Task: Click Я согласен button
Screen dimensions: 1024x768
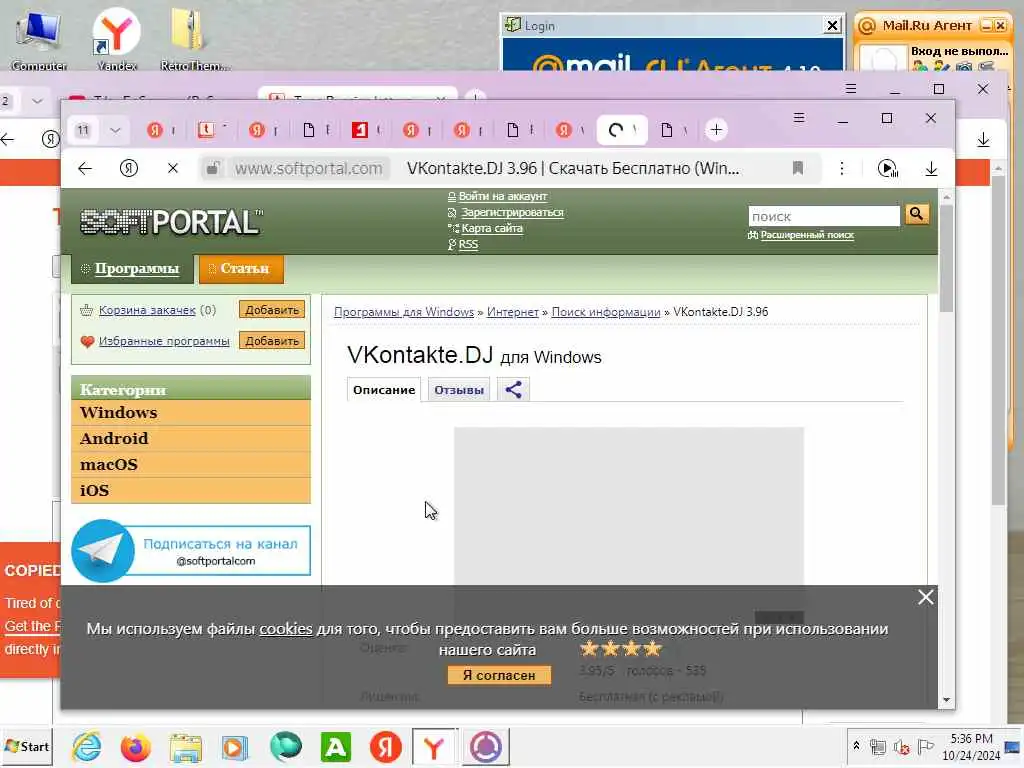Action: tap(499, 675)
